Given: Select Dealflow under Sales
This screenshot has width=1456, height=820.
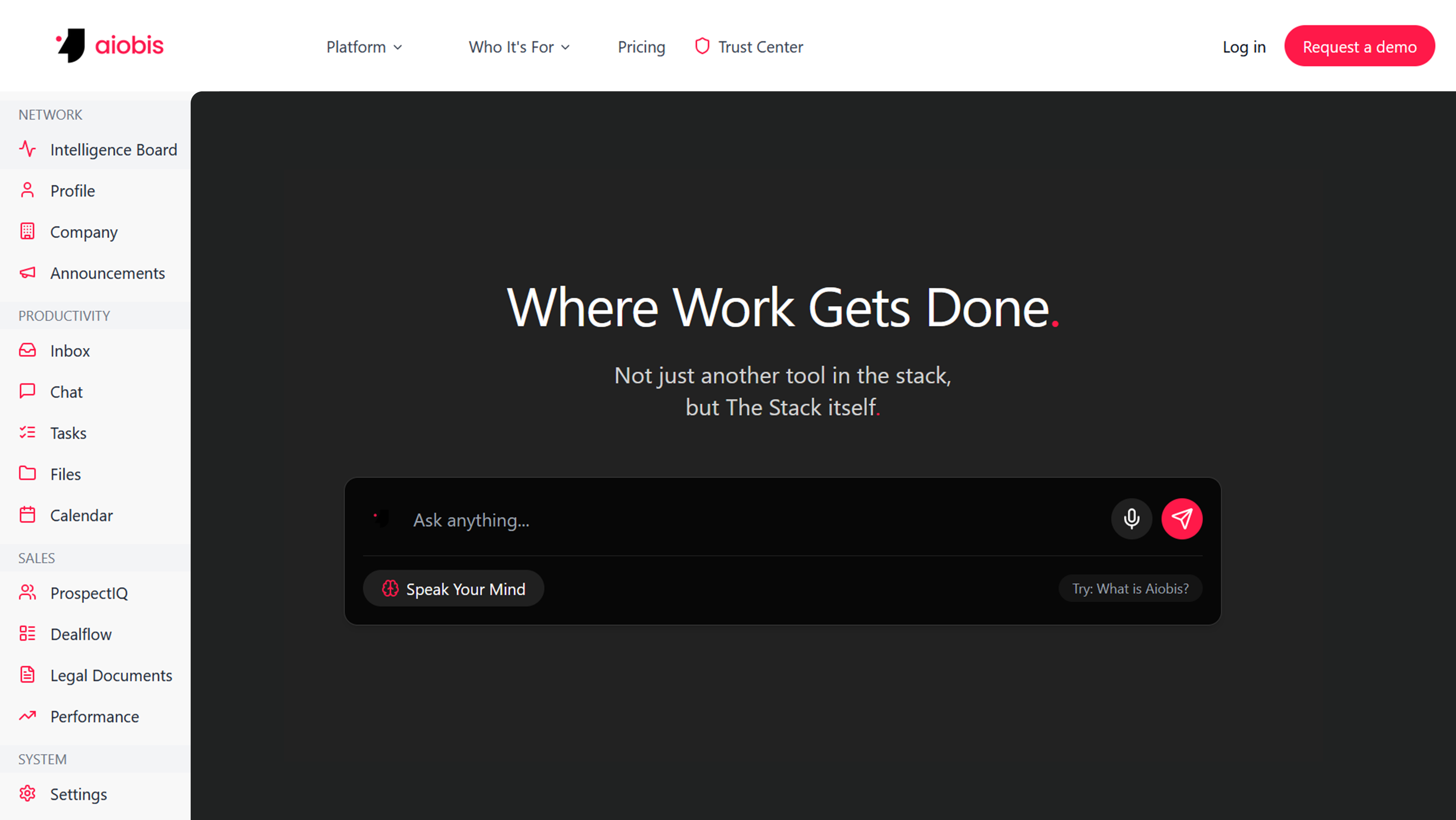Looking at the screenshot, I should [x=96, y=635].
